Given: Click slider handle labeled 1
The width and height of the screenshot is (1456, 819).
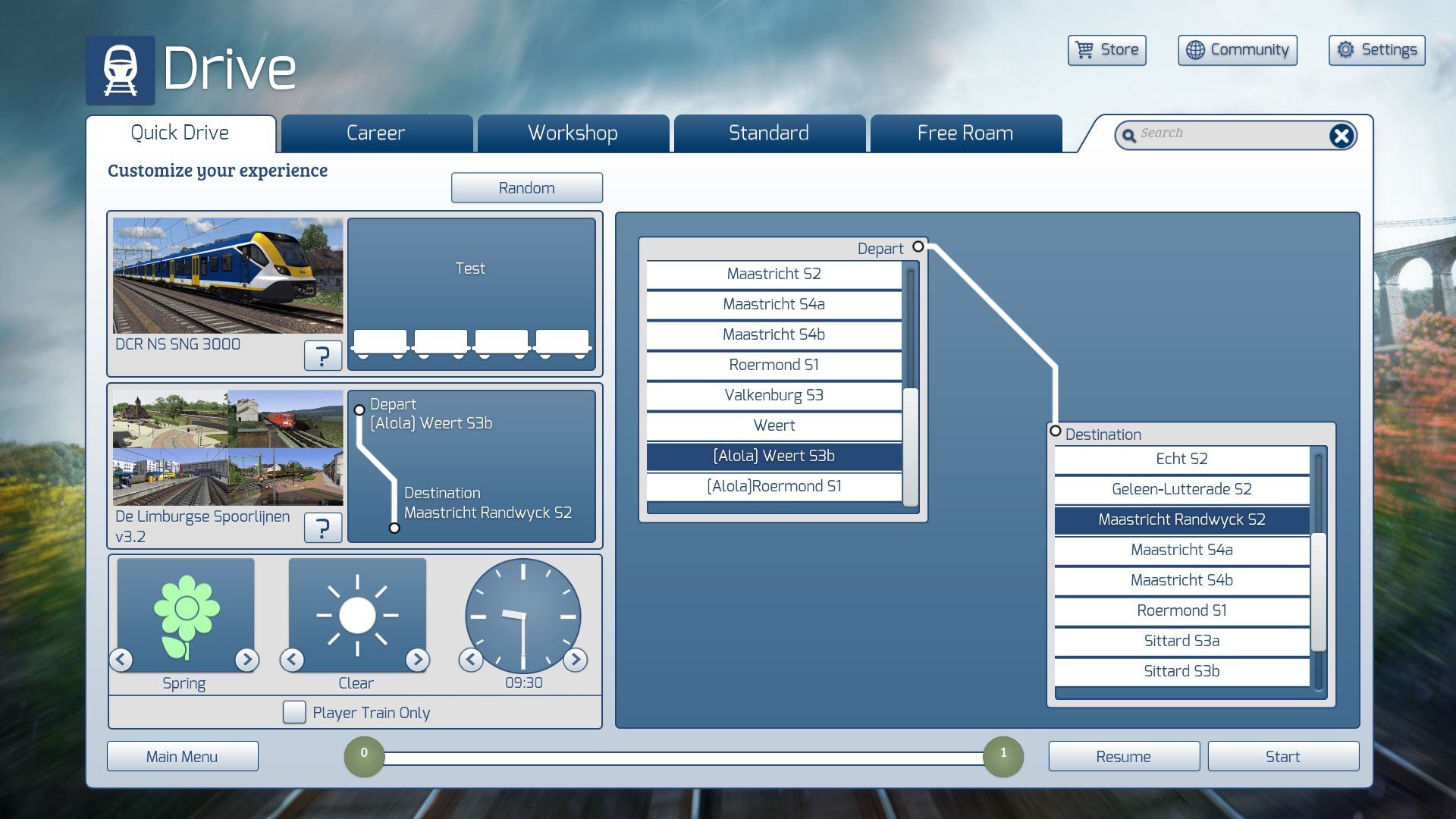Looking at the screenshot, I should pyautogui.click(x=1003, y=755).
